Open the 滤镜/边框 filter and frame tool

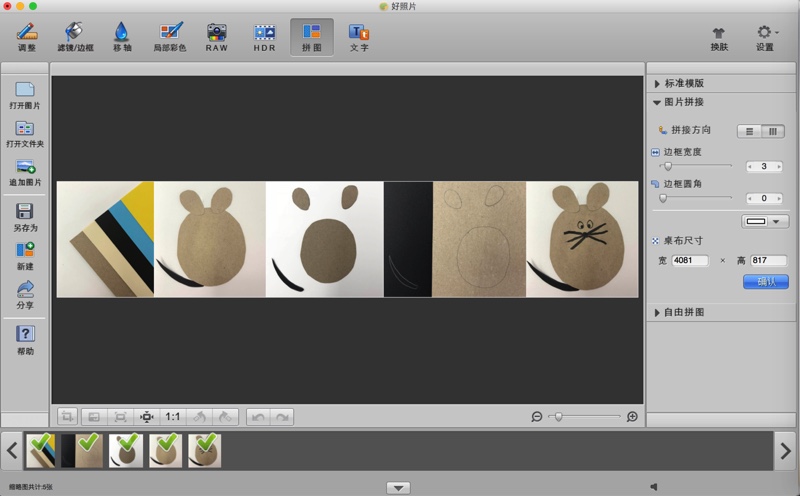75,37
